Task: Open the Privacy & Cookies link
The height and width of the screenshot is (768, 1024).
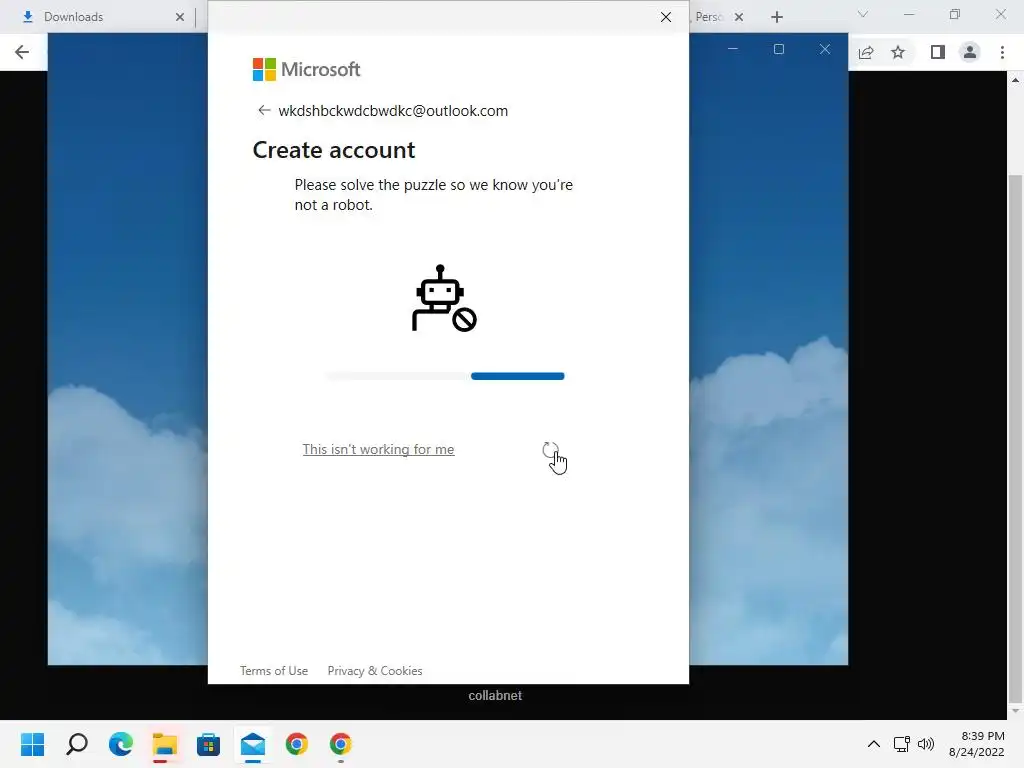Action: tap(375, 671)
